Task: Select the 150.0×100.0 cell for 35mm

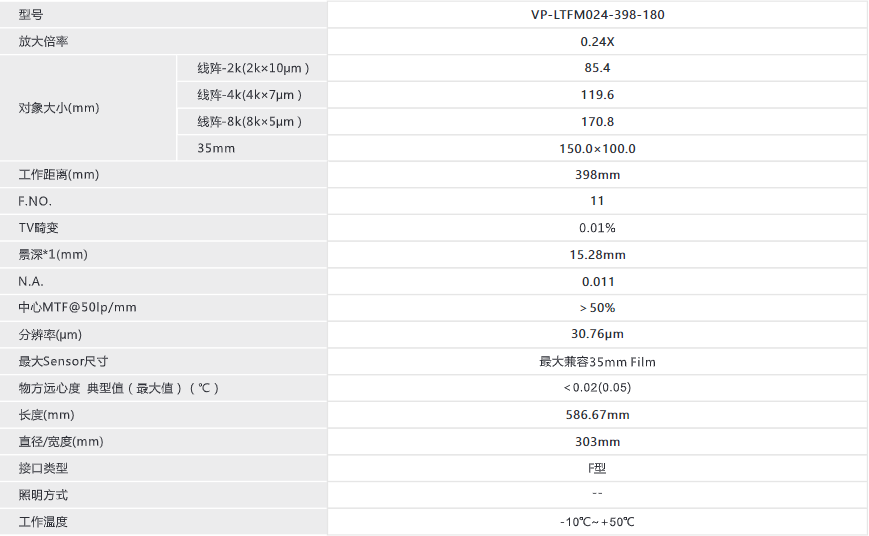Action: [597, 149]
